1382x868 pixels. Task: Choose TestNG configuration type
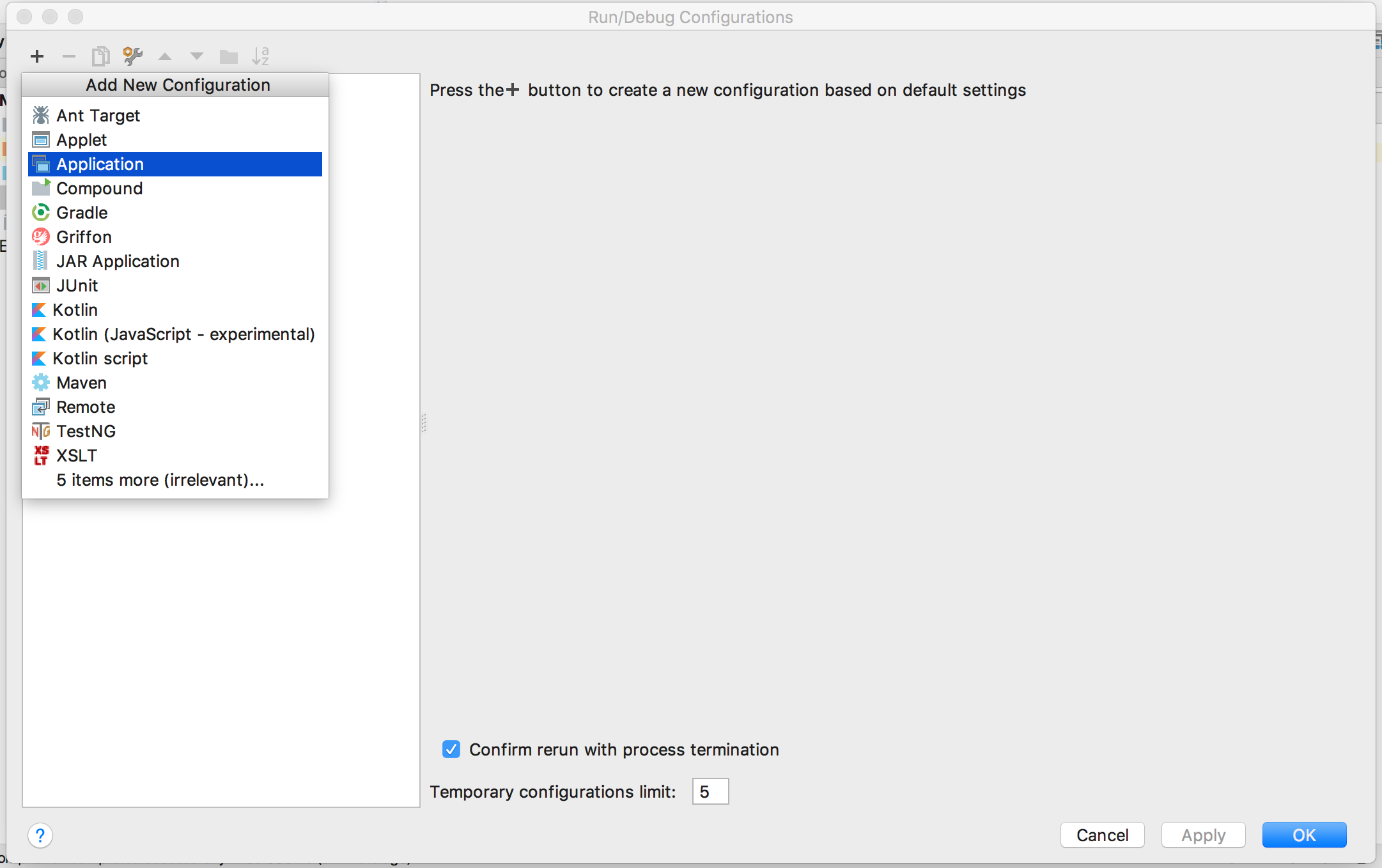(175, 431)
